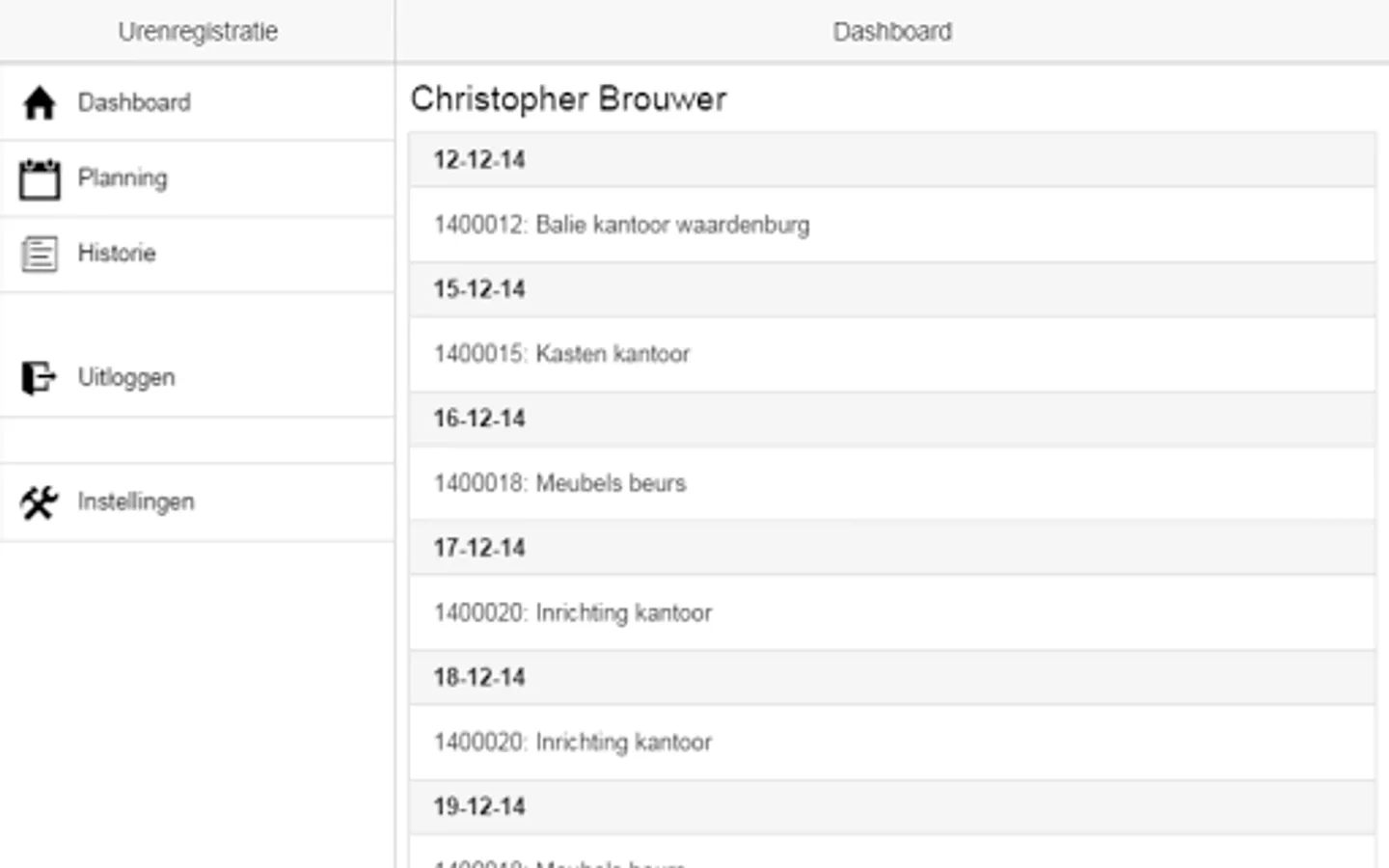1389x868 pixels.
Task: Select Uitloggen to log out
Action: (126, 377)
